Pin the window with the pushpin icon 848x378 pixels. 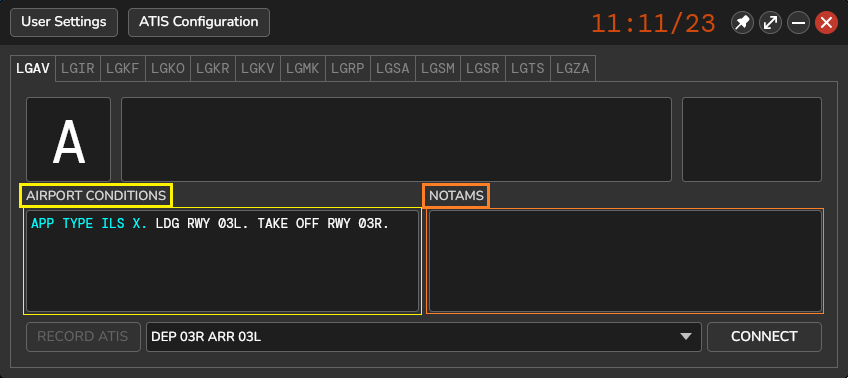pos(742,23)
